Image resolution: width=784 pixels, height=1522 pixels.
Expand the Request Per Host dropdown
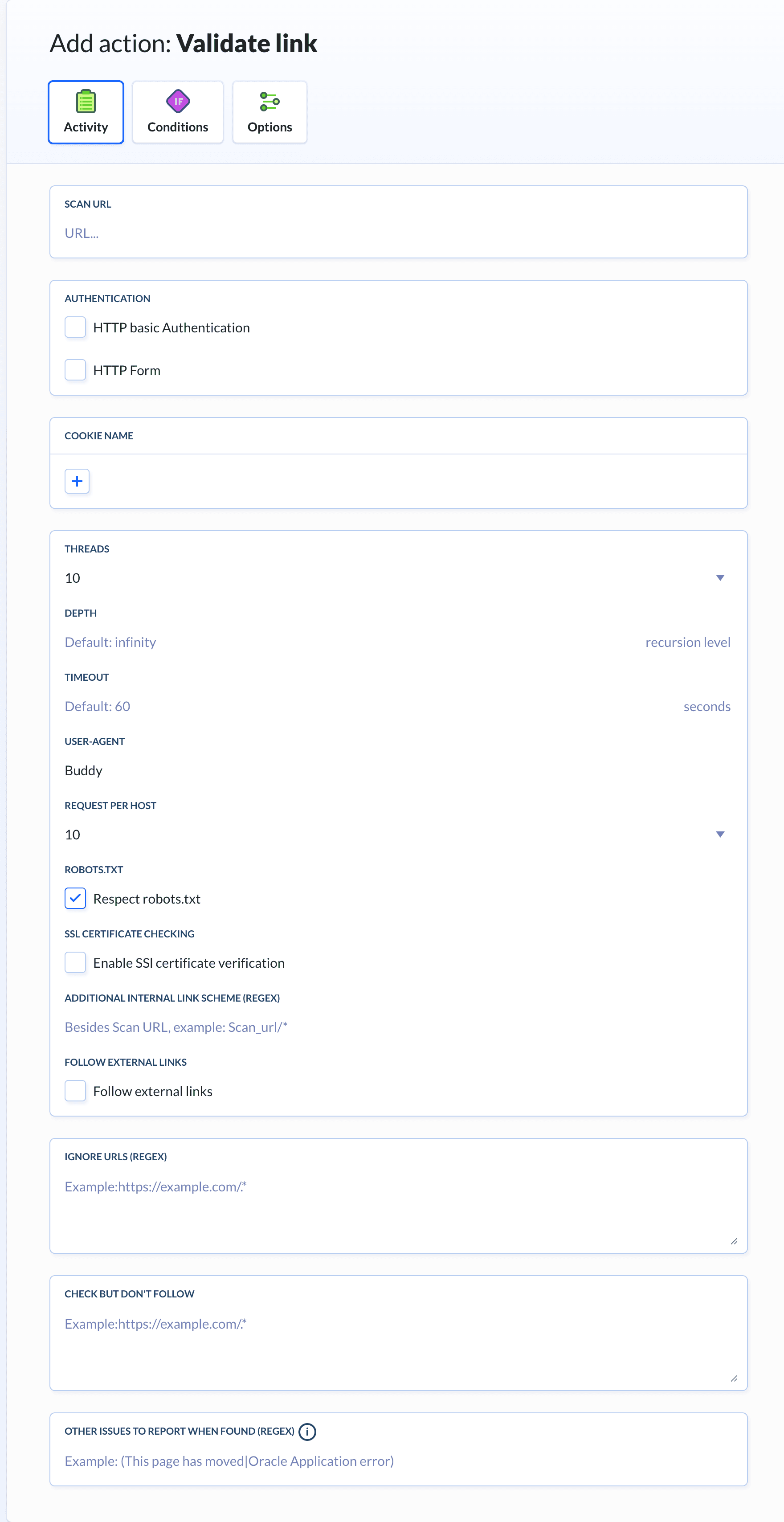[x=397, y=834]
